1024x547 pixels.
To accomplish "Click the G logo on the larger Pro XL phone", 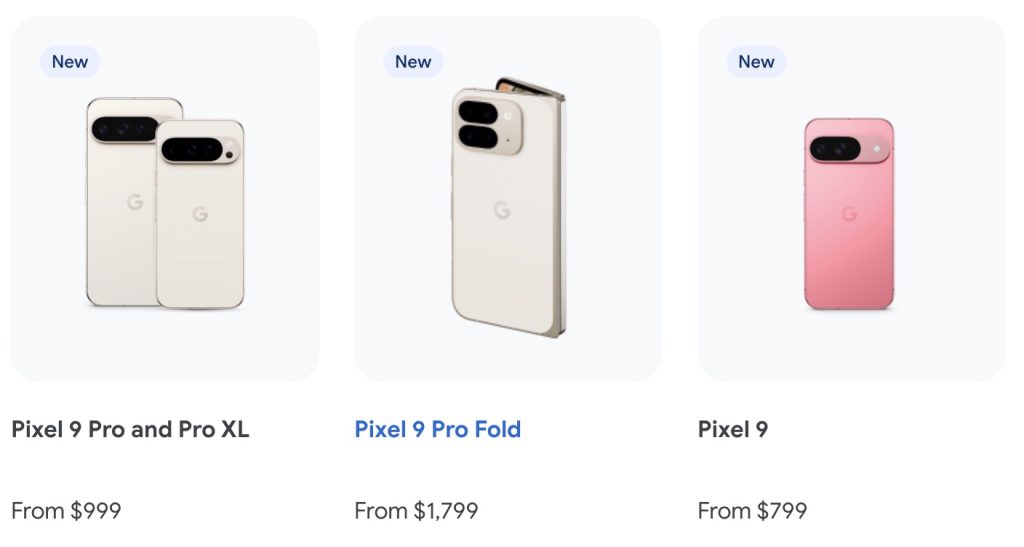I will pyautogui.click(x=134, y=201).
